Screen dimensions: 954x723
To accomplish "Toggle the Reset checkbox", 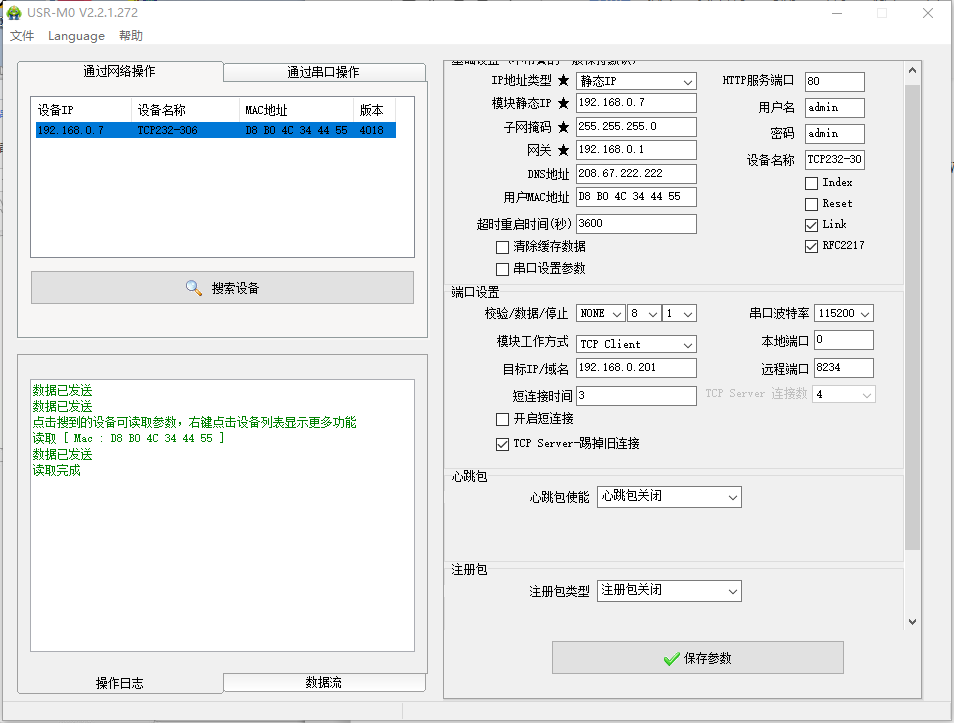I will point(811,204).
